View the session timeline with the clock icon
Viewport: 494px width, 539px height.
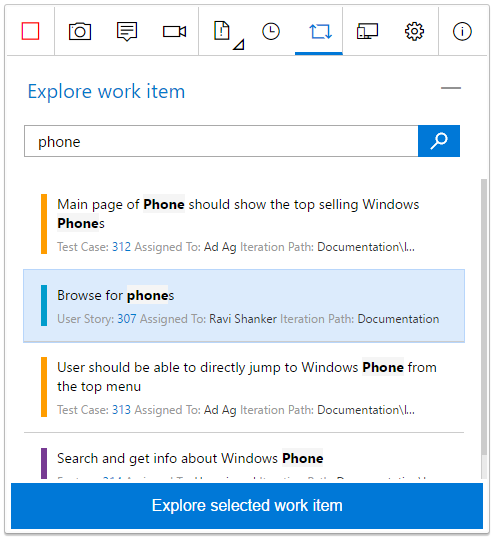(x=271, y=31)
